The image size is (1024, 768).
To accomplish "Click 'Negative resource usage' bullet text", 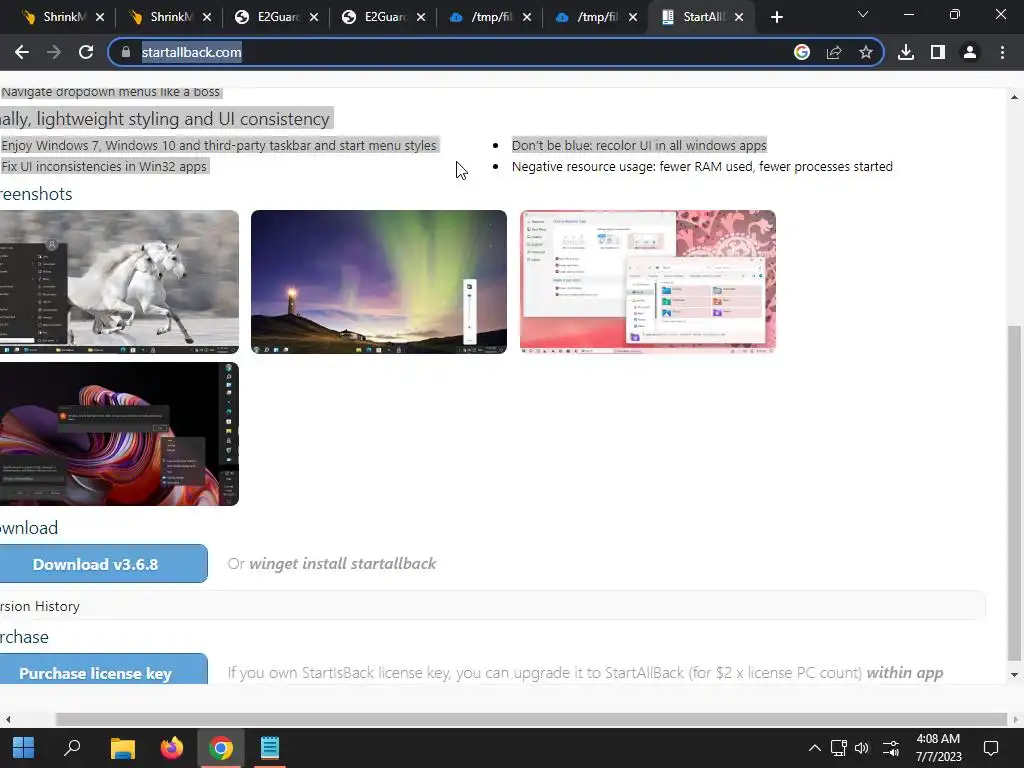I will pos(702,167).
